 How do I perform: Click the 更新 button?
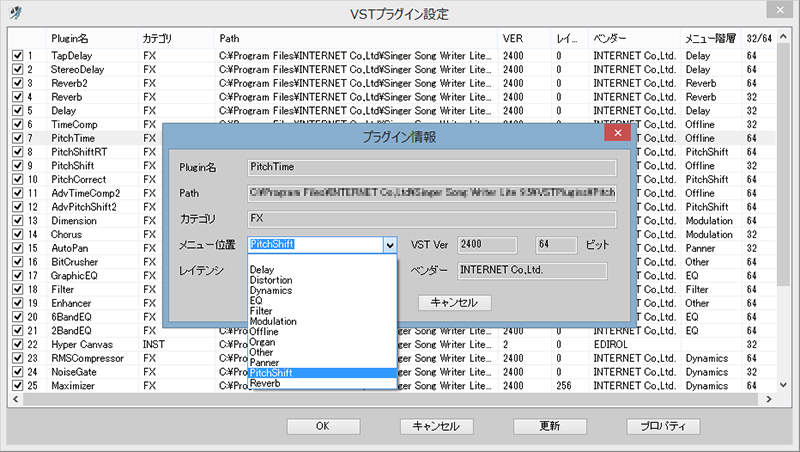pos(549,426)
